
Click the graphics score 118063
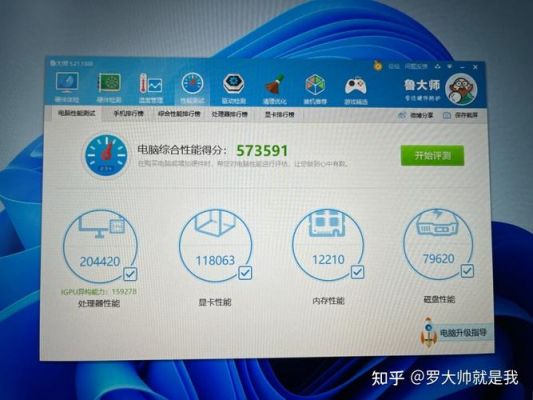(x=215, y=261)
